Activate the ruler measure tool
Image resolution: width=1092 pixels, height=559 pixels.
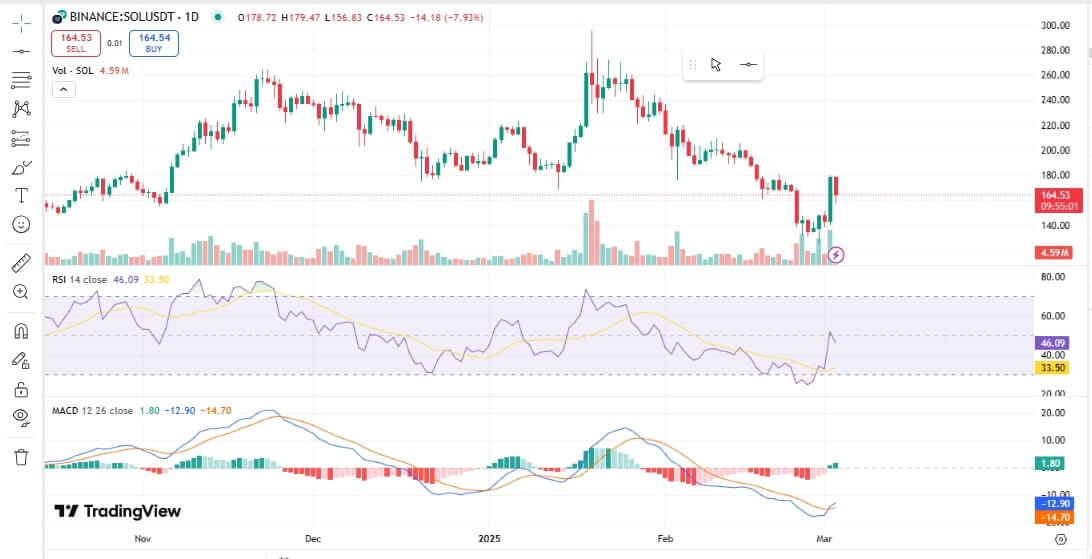[x=21, y=263]
